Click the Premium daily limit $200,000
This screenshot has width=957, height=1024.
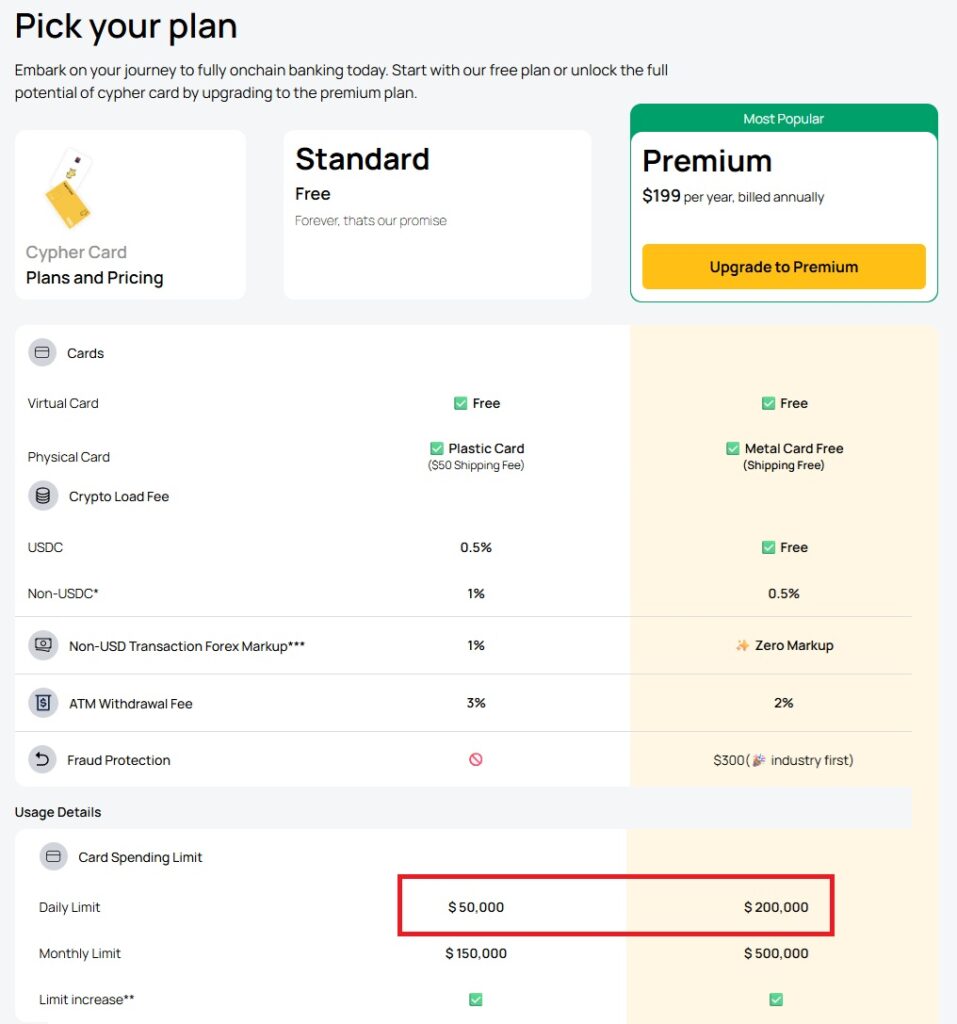tap(776, 907)
